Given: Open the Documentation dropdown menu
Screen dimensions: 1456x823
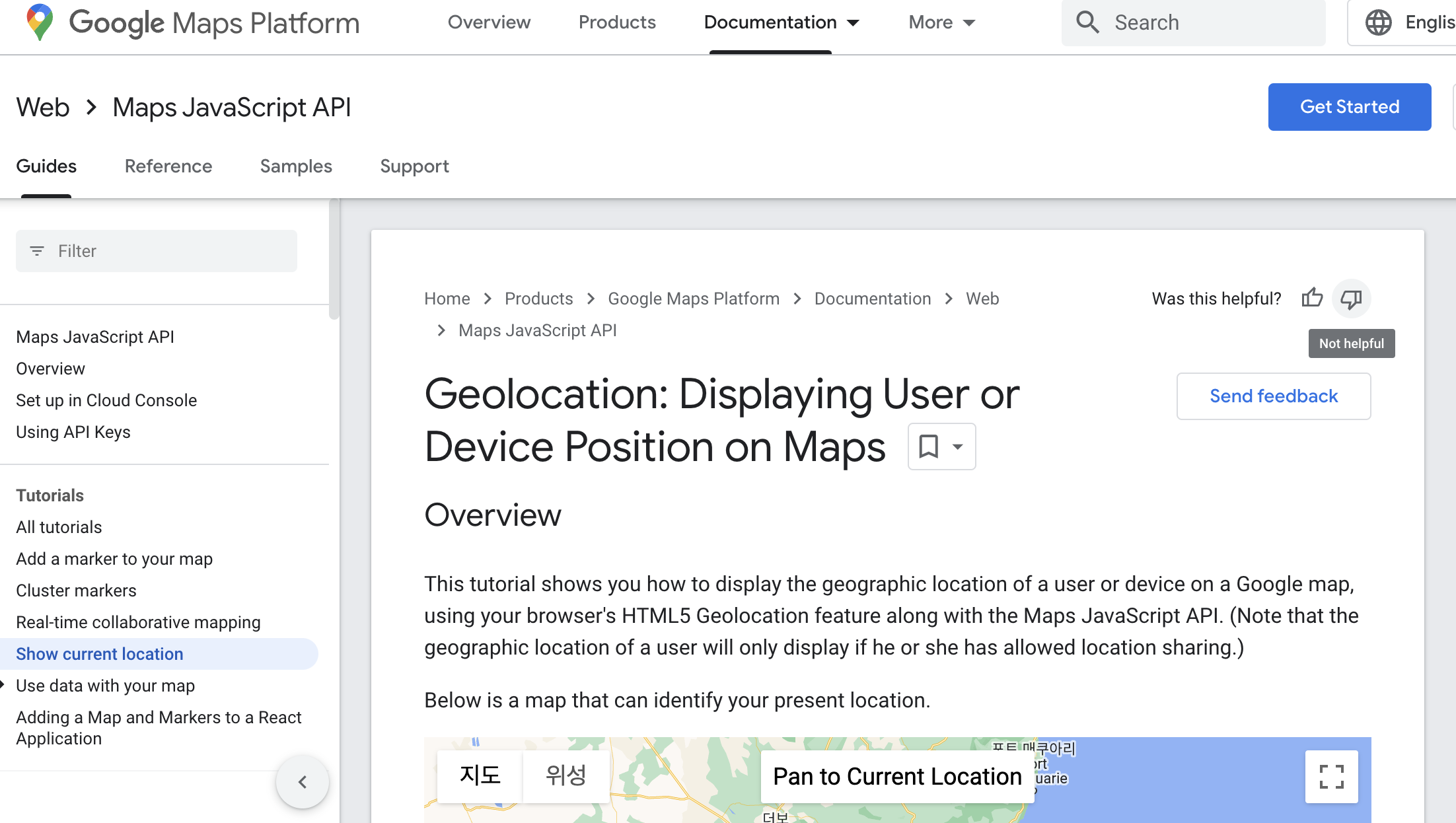Looking at the screenshot, I should click(782, 22).
